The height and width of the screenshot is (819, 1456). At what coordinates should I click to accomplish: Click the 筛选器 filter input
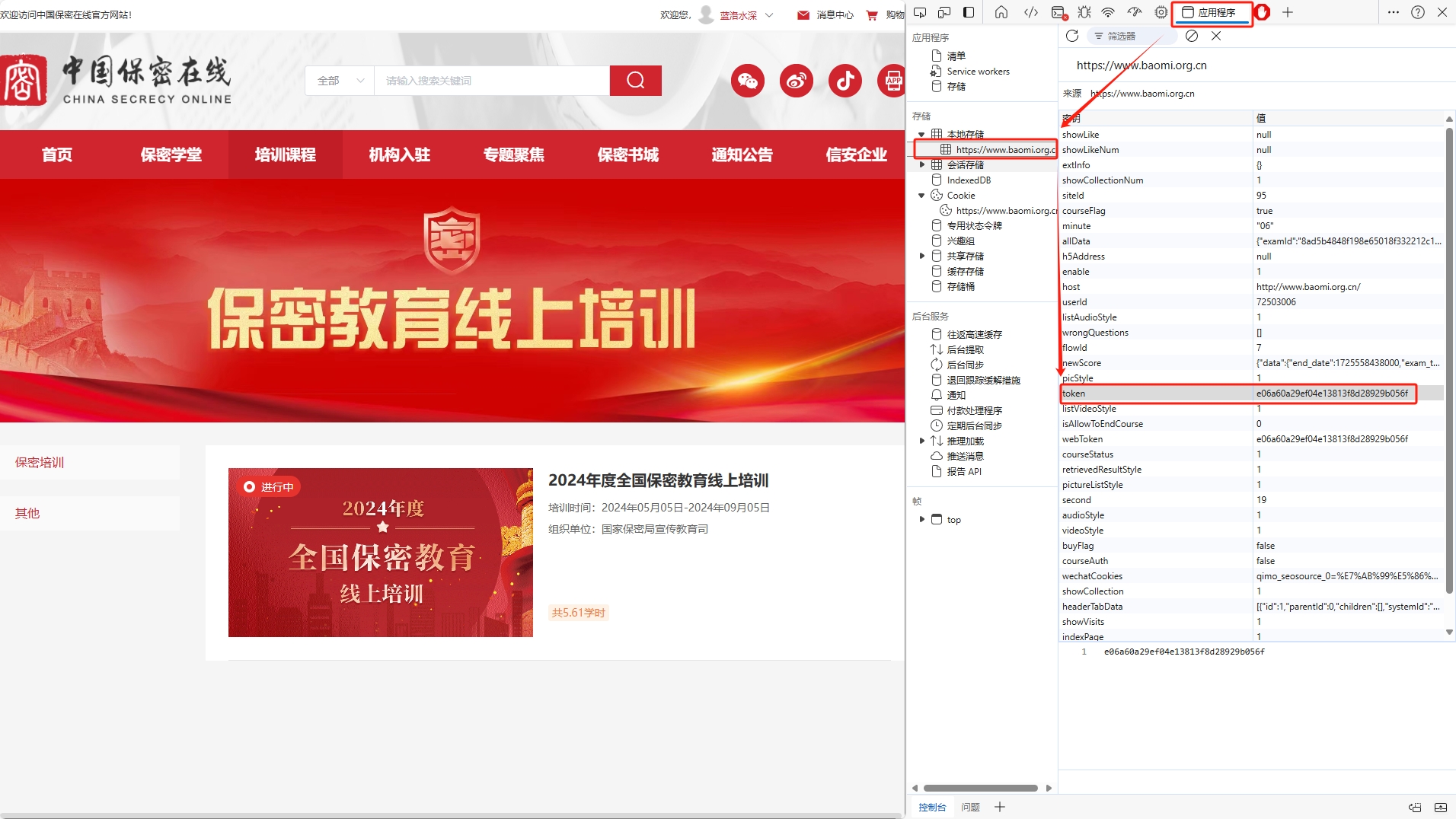pyautogui.click(x=1132, y=36)
